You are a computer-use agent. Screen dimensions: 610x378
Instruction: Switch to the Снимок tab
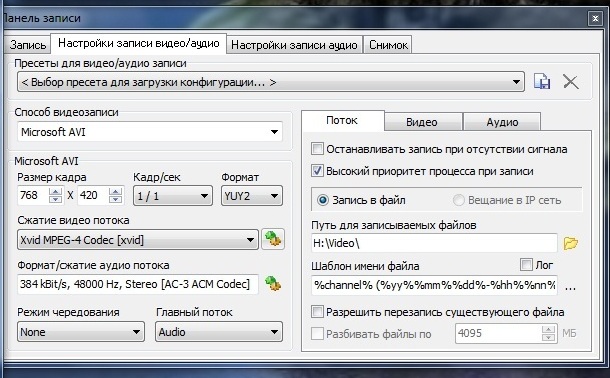[x=388, y=45]
